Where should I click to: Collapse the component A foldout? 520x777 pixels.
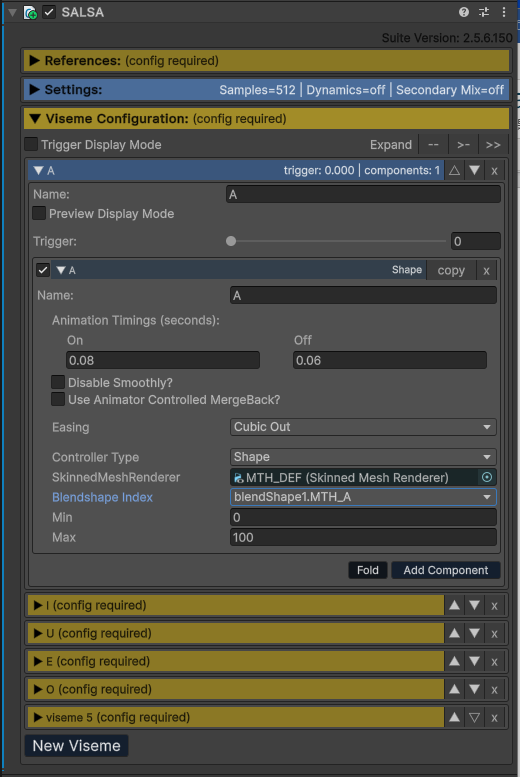tap(61, 270)
